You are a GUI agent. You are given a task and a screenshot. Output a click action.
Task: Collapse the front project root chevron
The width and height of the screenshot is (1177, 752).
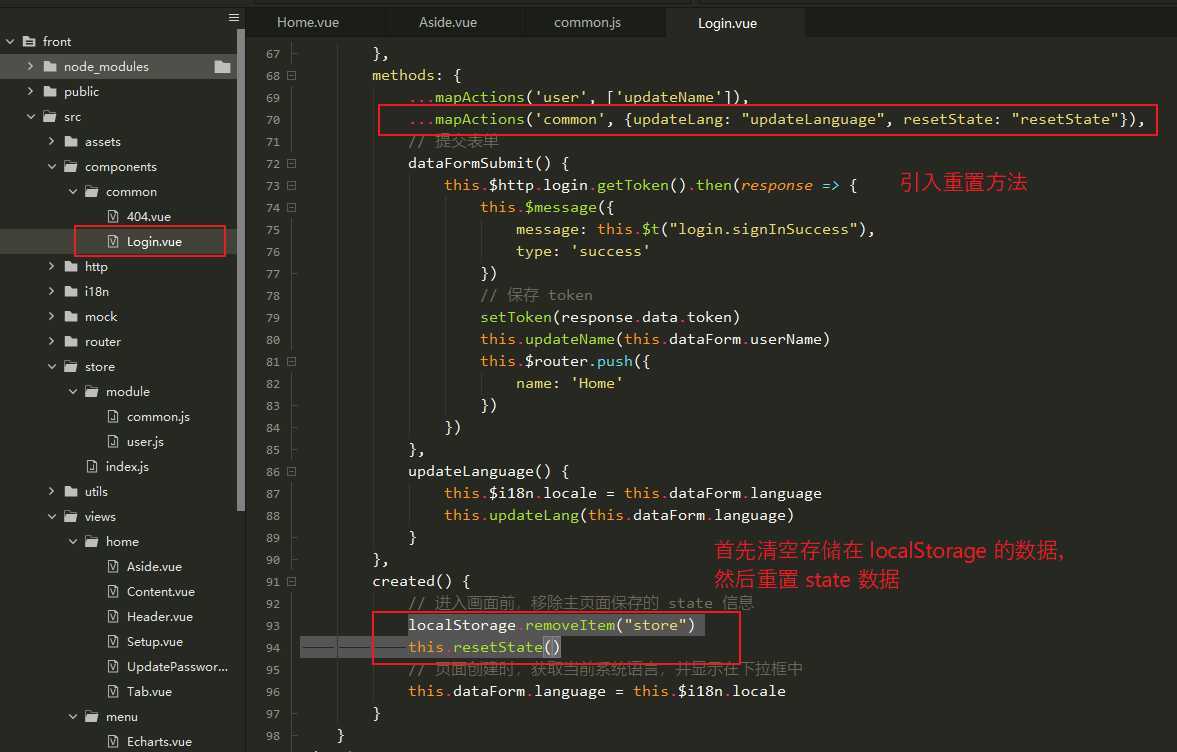coord(10,41)
